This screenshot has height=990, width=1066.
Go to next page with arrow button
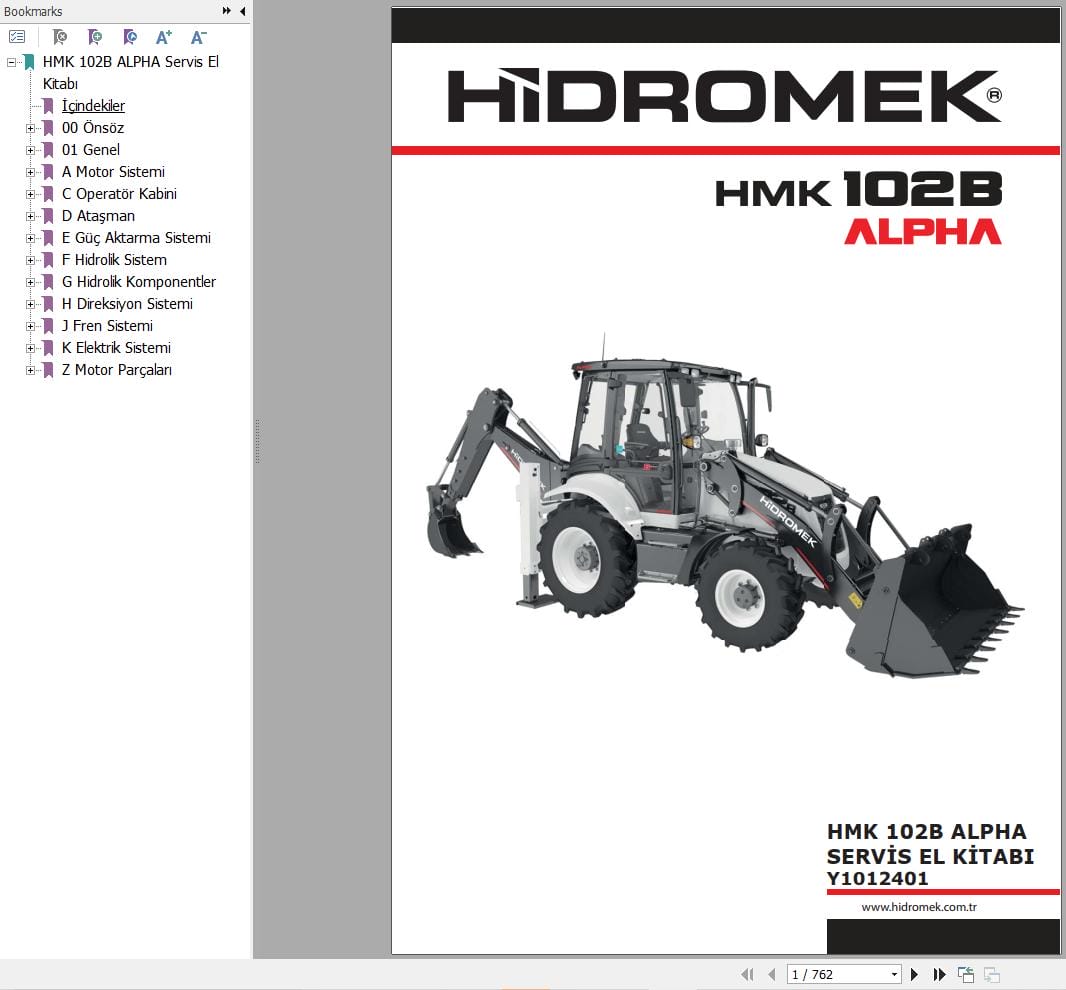tap(914, 974)
